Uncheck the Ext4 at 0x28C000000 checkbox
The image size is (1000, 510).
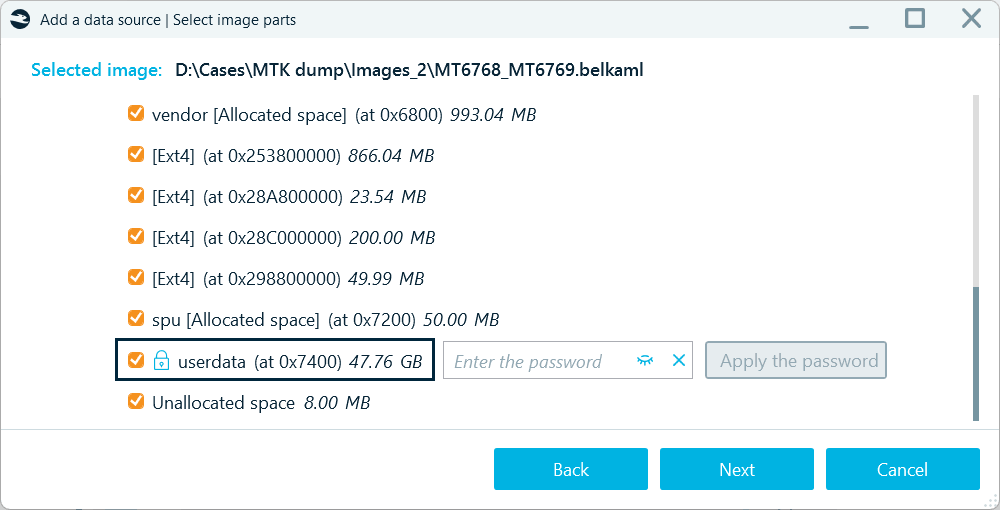tap(136, 237)
